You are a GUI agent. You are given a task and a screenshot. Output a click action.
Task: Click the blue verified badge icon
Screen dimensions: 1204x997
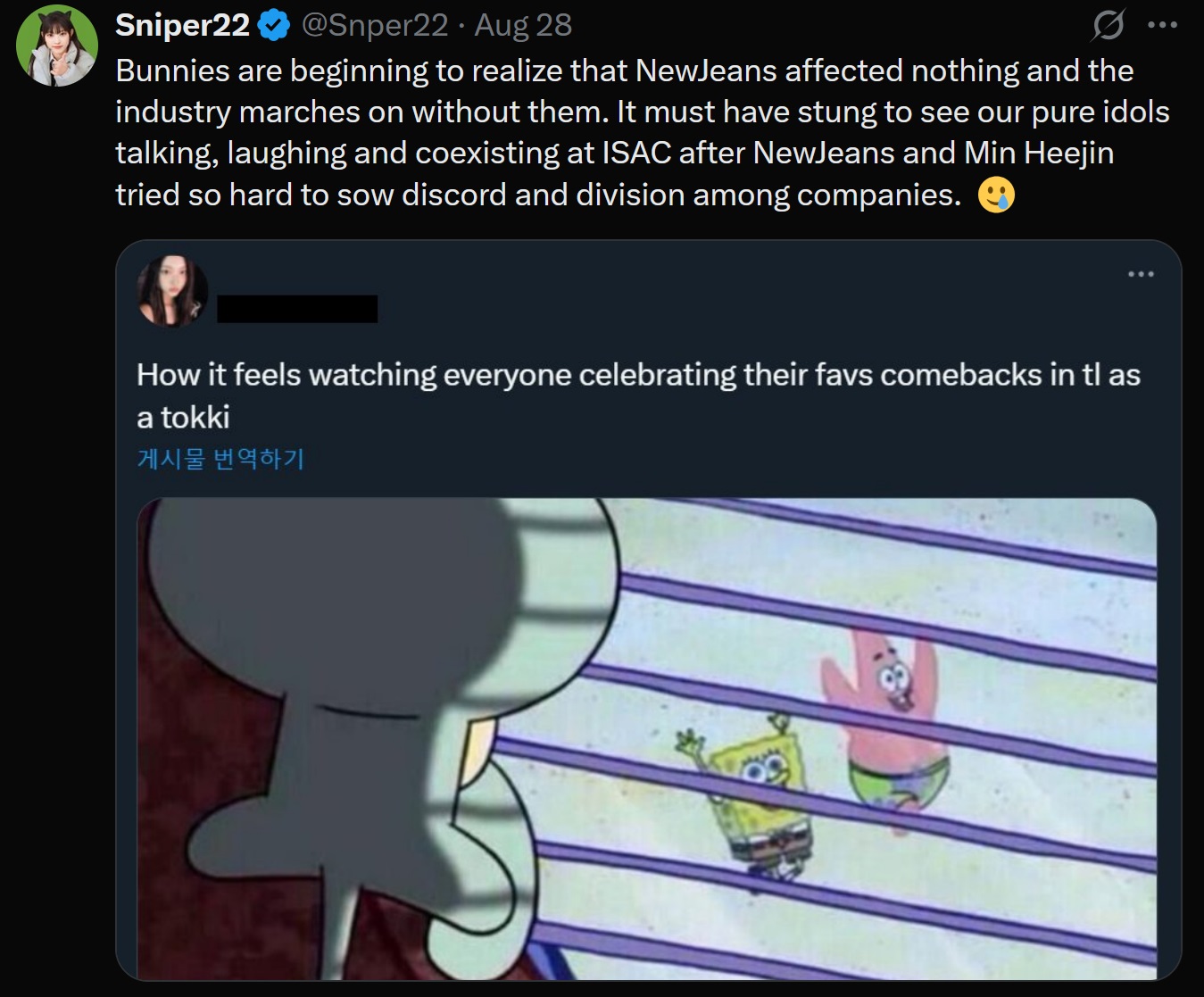point(274,26)
